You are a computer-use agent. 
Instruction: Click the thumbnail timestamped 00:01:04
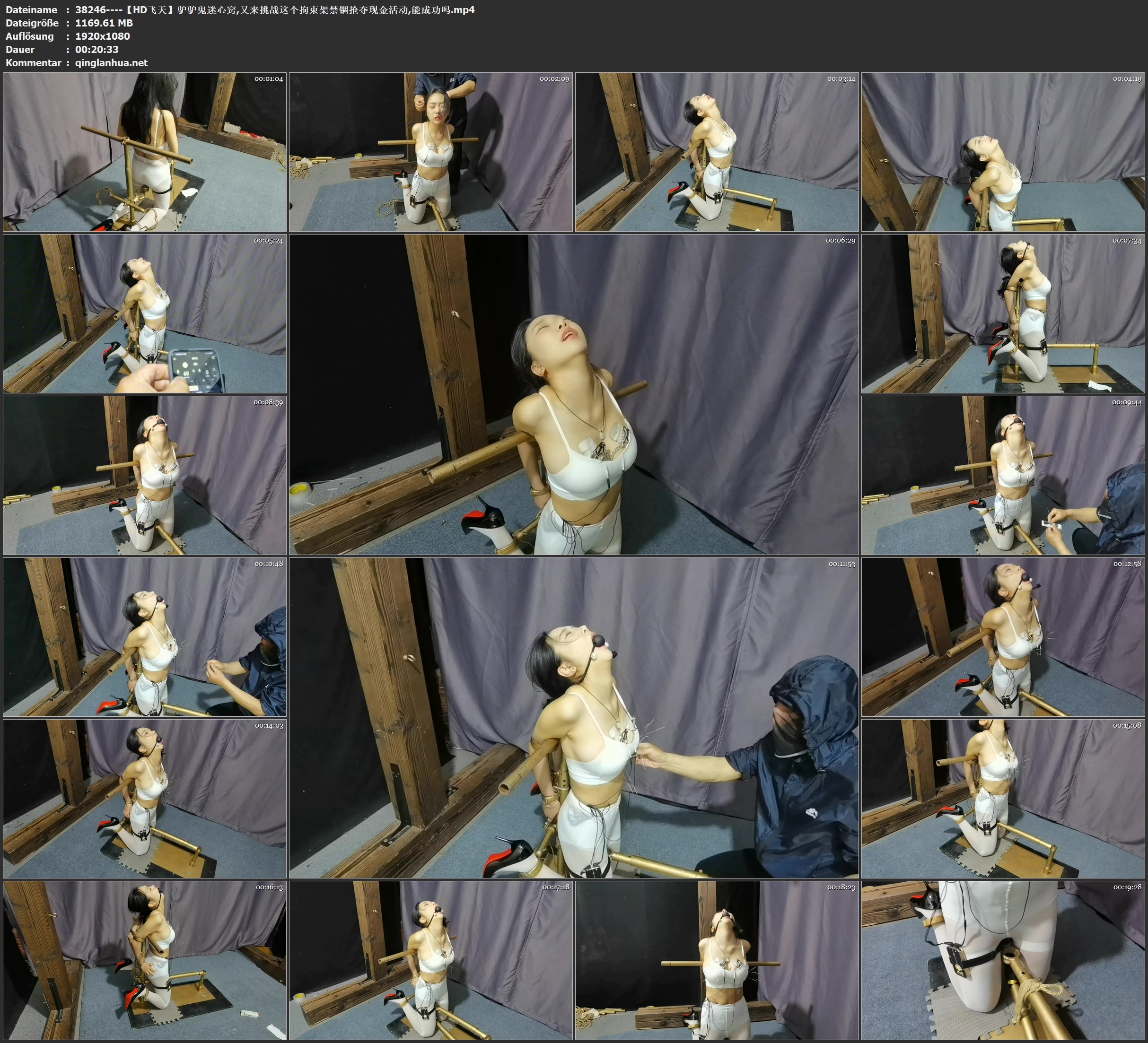pos(145,152)
